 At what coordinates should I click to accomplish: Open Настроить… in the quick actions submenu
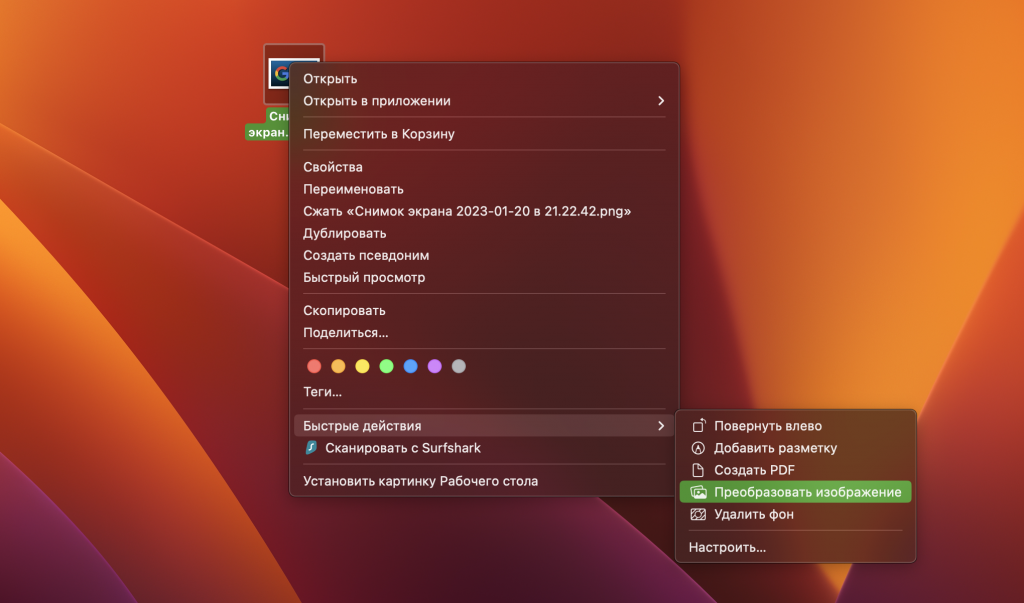coord(795,547)
